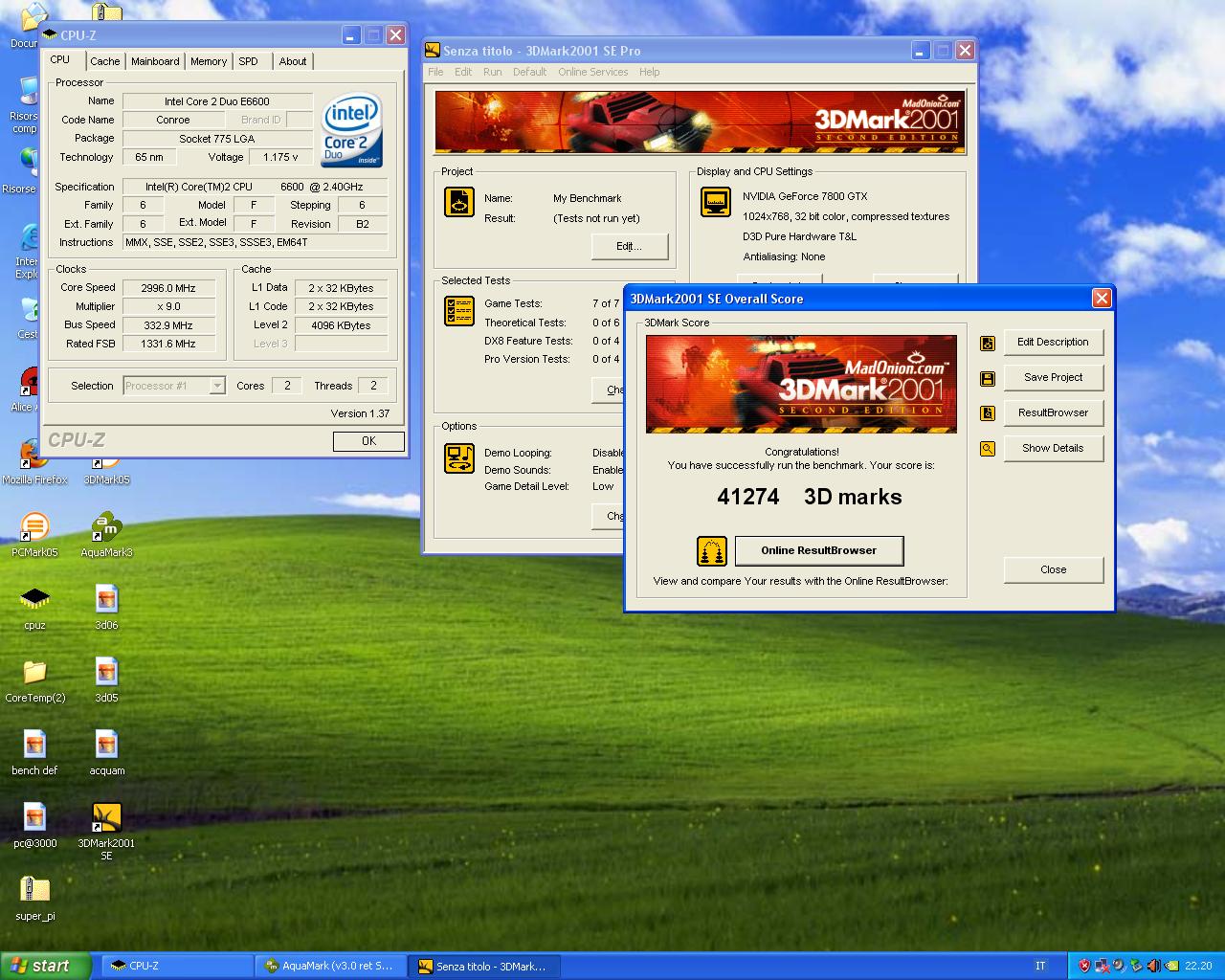1225x980 pixels.
Task: Click the ResultBrowser button
Action: 1053,413
